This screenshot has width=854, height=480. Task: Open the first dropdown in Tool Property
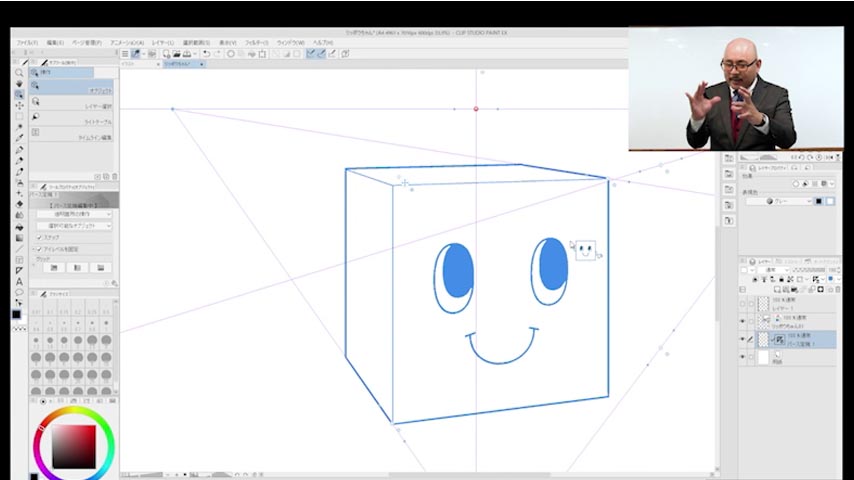(x=74, y=214)
